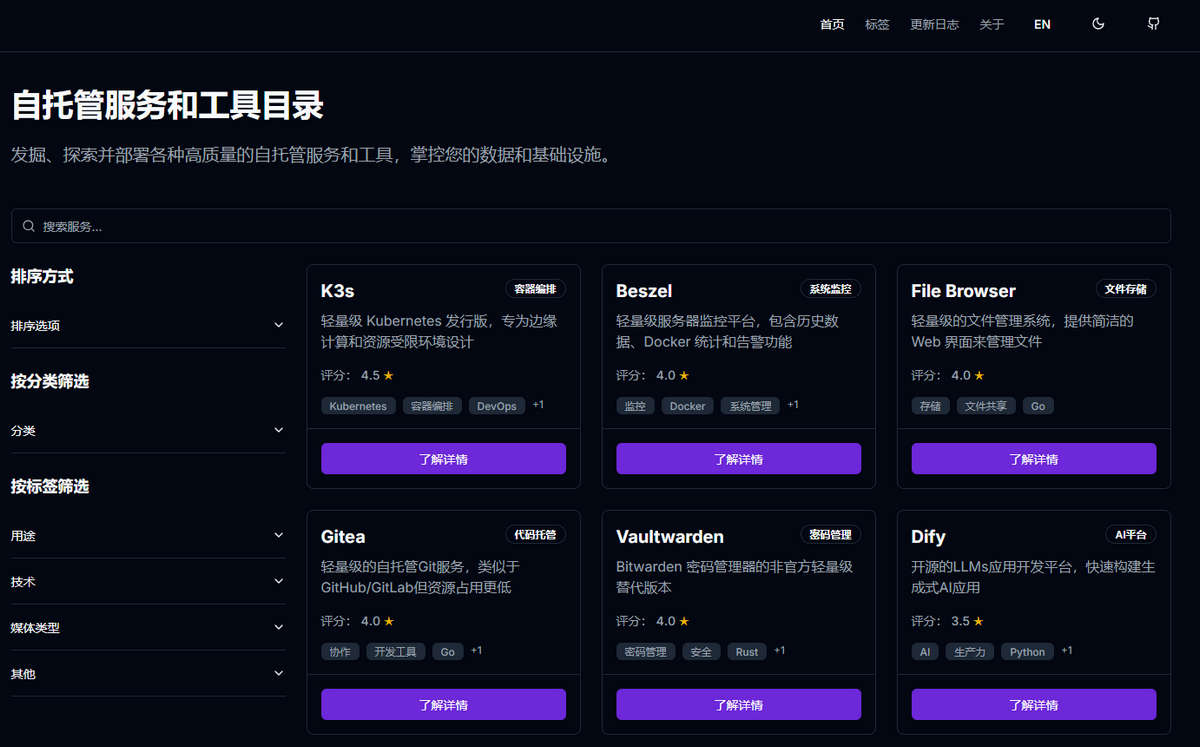The image size is (1200, 747).
Task: Select the 系统管理 tag on Beszel
Action: pyautogui.click(x=750, y=406)
